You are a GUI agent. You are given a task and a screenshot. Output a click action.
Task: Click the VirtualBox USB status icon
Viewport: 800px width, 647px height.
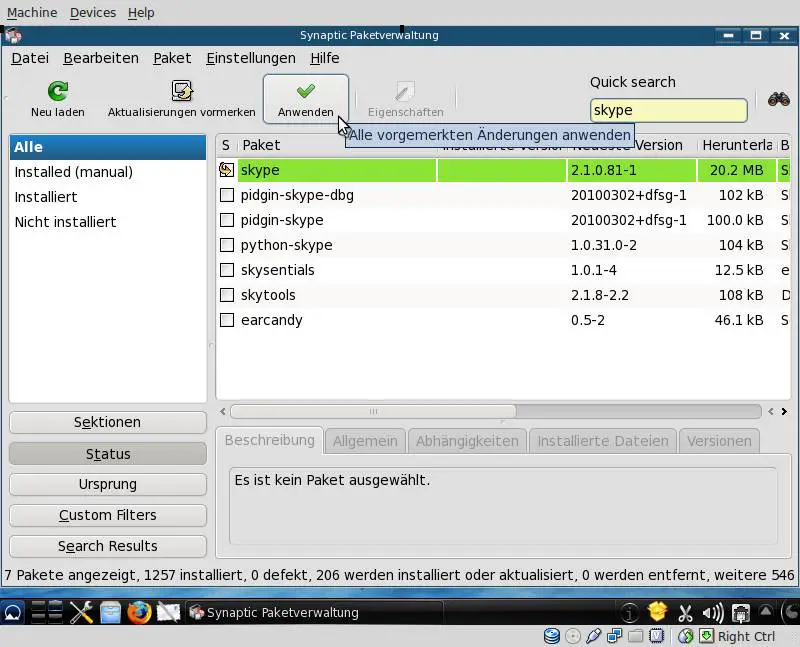pos(593,636)
